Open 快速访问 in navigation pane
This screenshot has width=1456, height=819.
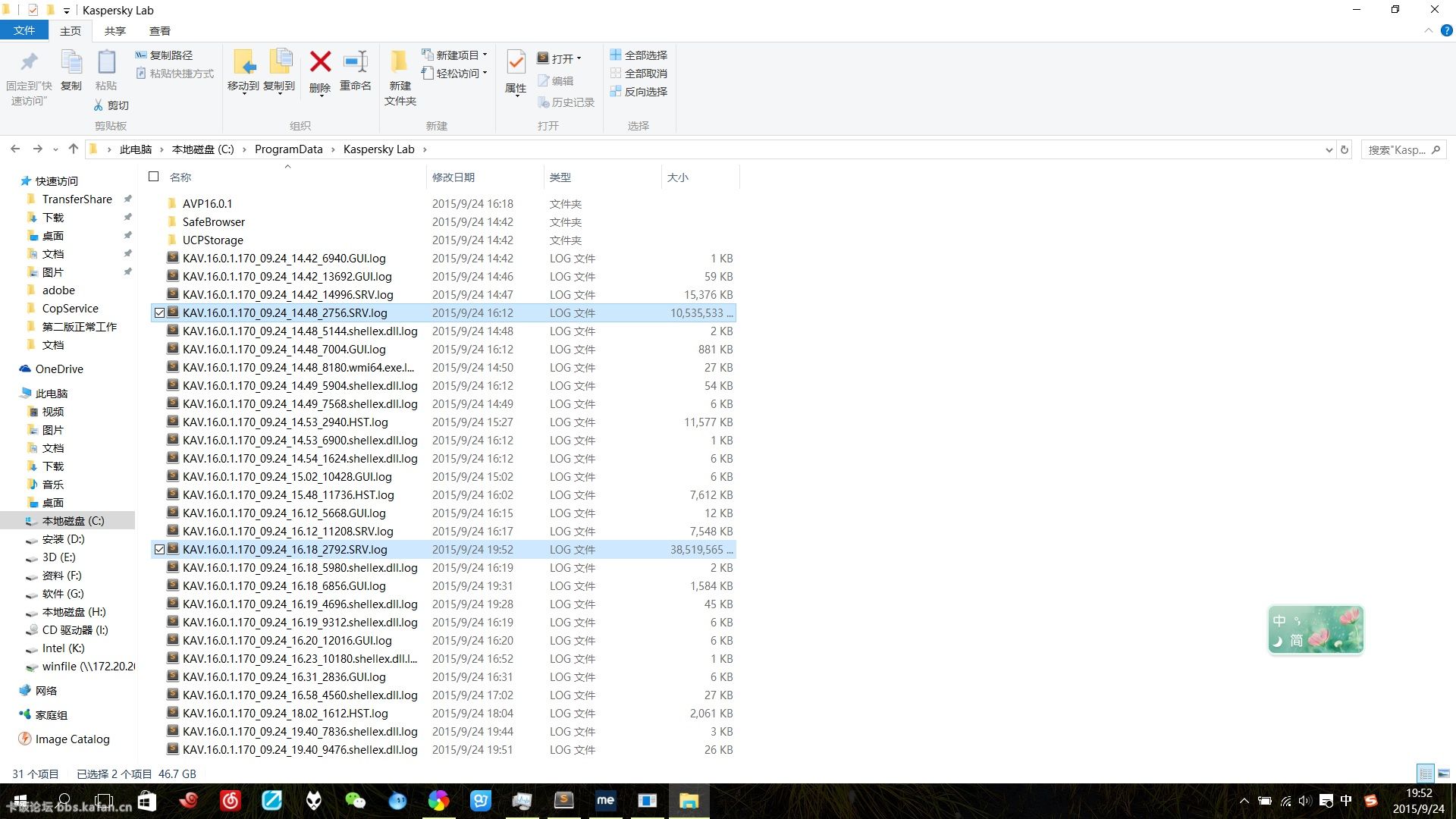[56, 181]
